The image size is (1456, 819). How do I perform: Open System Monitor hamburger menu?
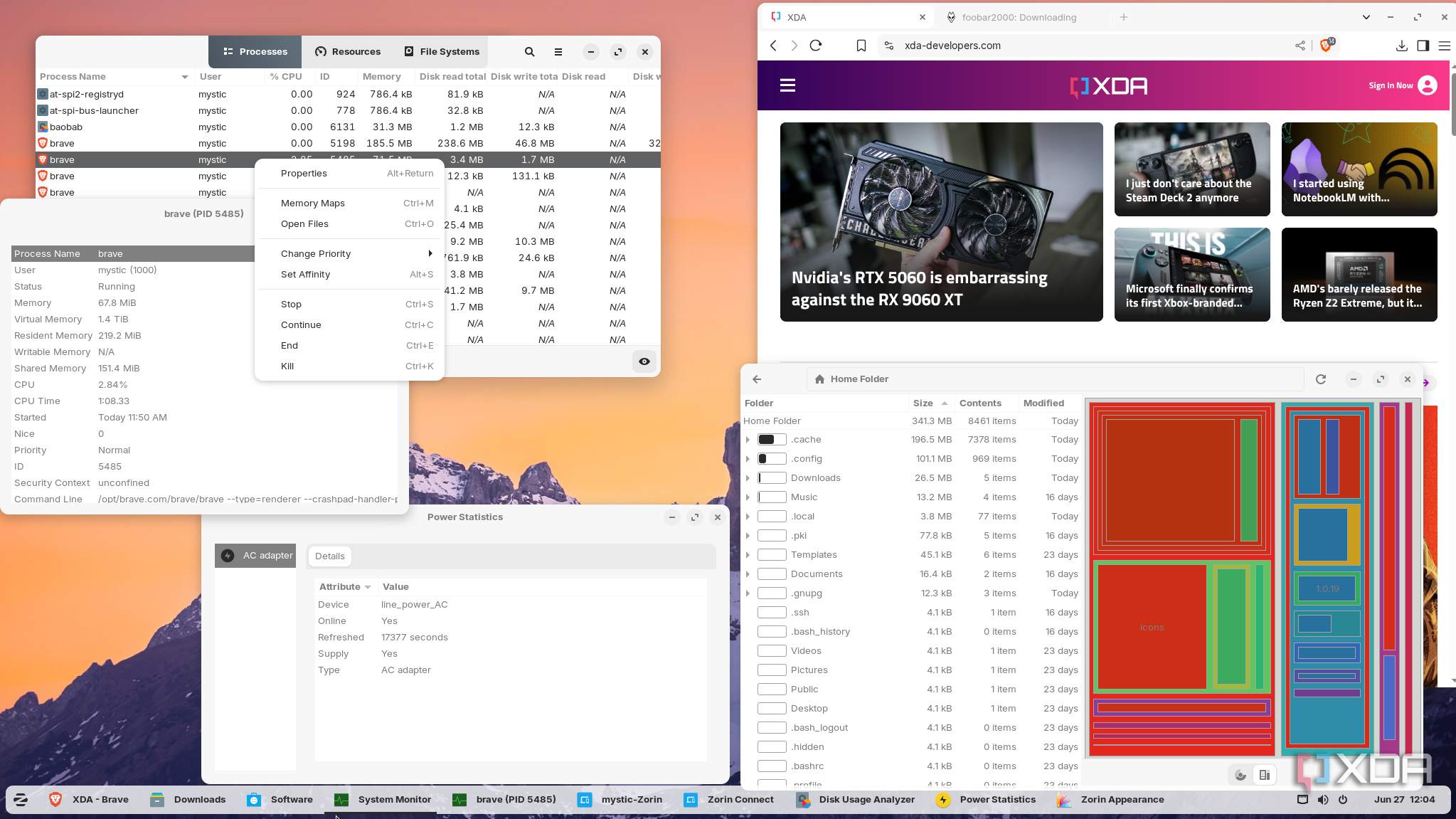tap(558, 52)
